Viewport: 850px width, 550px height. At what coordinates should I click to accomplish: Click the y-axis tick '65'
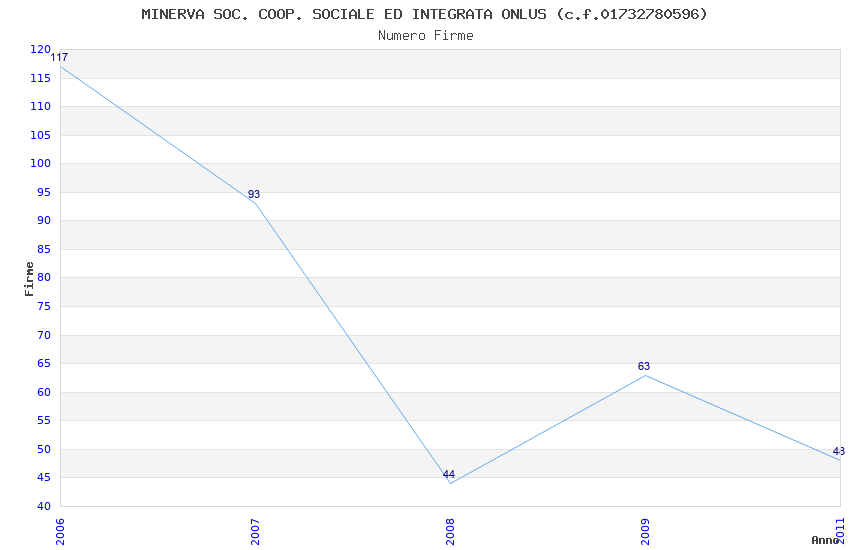44,363
